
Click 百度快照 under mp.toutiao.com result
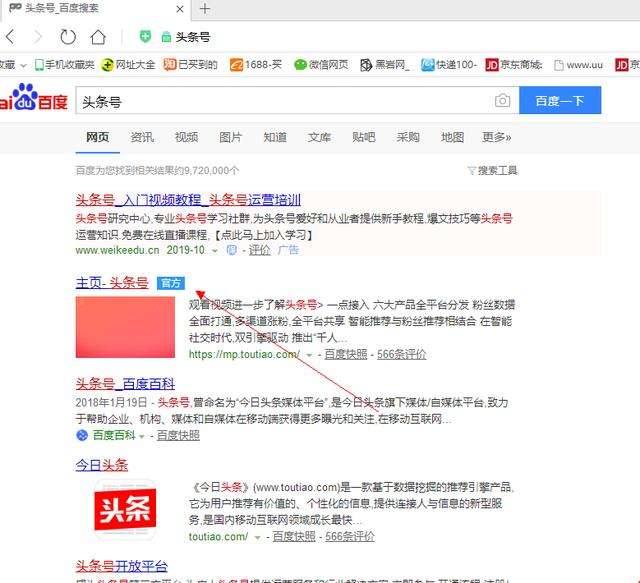pyautogui.click(x=346, y=354)
